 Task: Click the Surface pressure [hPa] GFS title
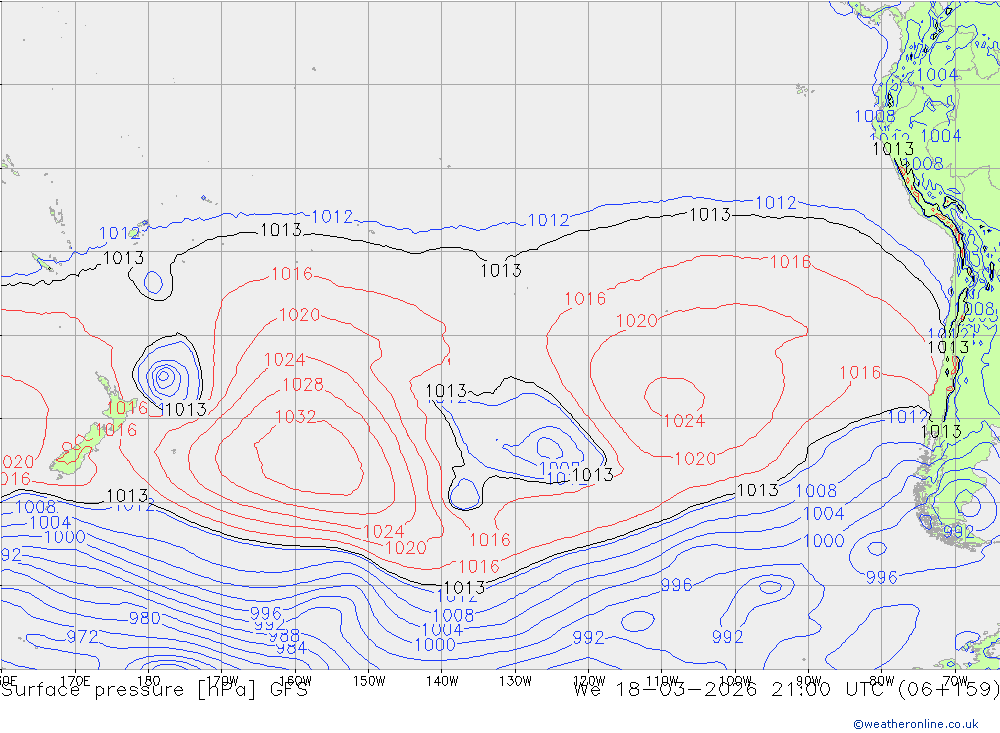click(154, 690)
